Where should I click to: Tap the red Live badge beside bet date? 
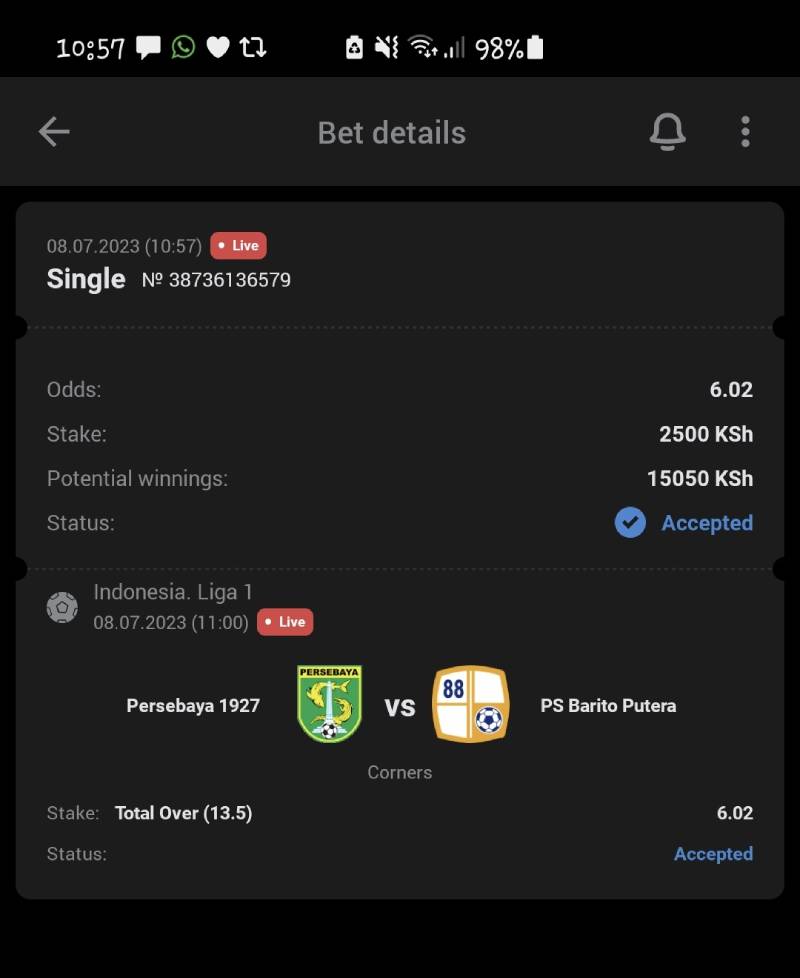tap(238, 246)
